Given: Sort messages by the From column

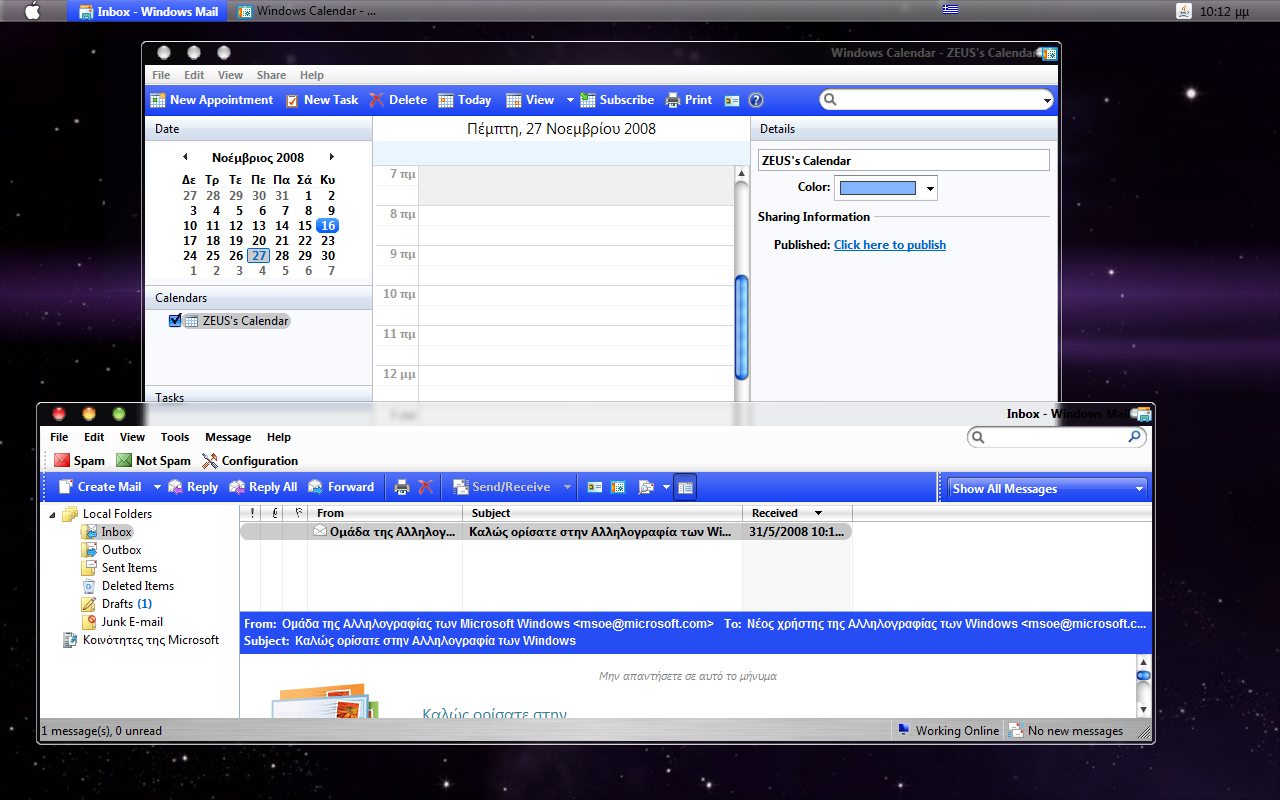Looking at the screenshot, I should pyautogui.click(x=385, y=513).
